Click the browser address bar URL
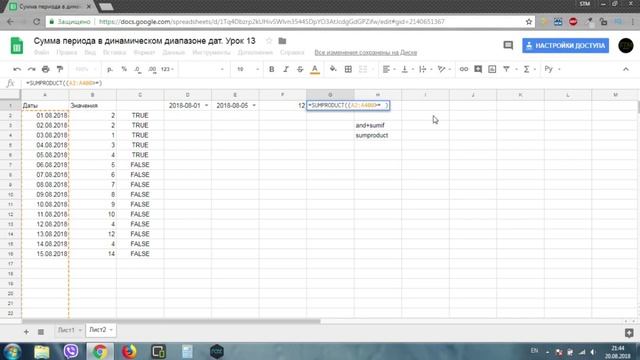Screen dimensions: 640x360 tap(271, 22)
